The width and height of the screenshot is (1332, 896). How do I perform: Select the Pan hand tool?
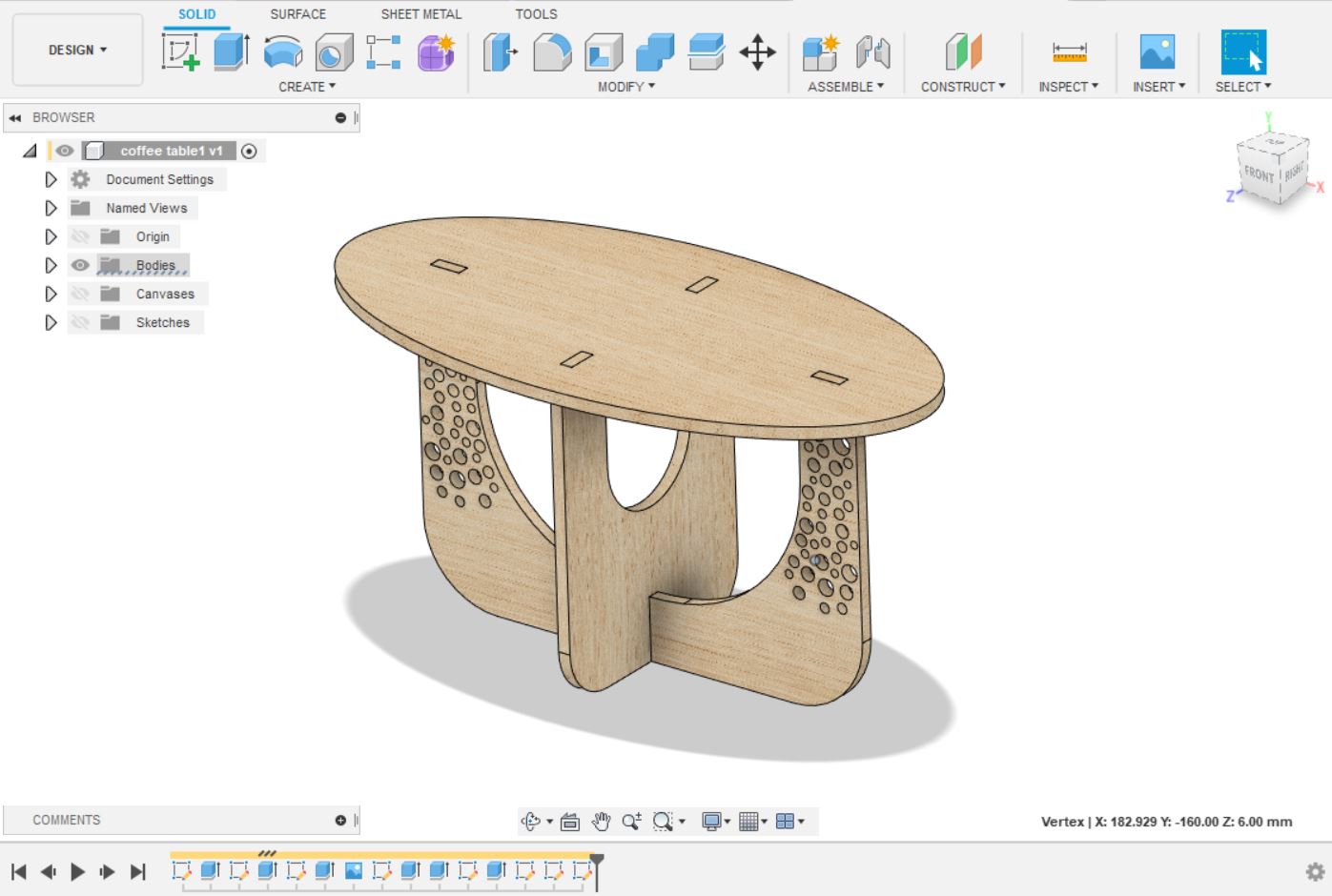coord(601,821)
